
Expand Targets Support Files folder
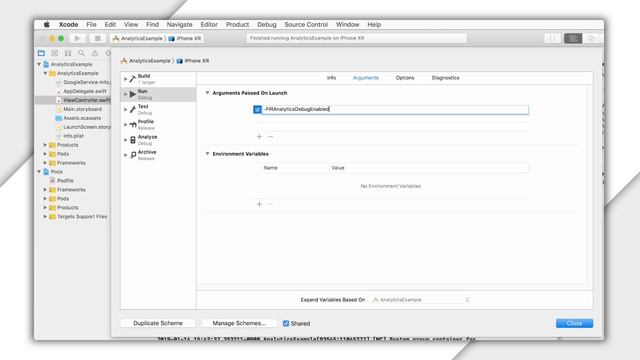45,216
